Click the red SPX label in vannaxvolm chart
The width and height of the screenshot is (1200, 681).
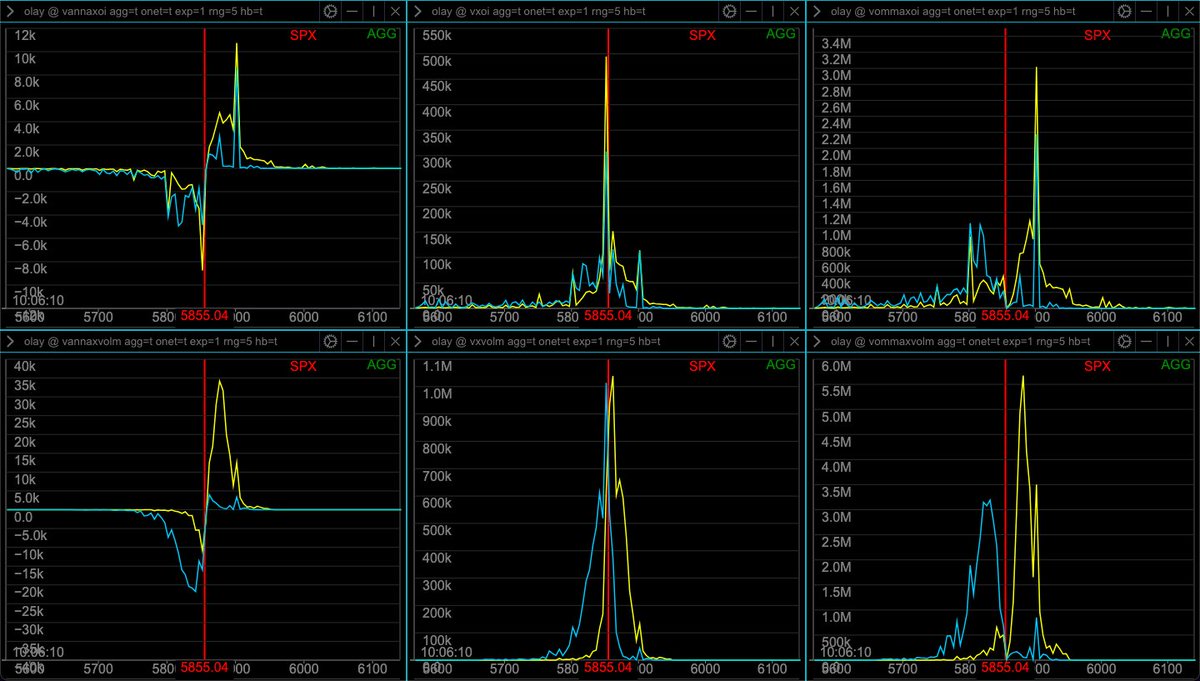tap(302, 365)
